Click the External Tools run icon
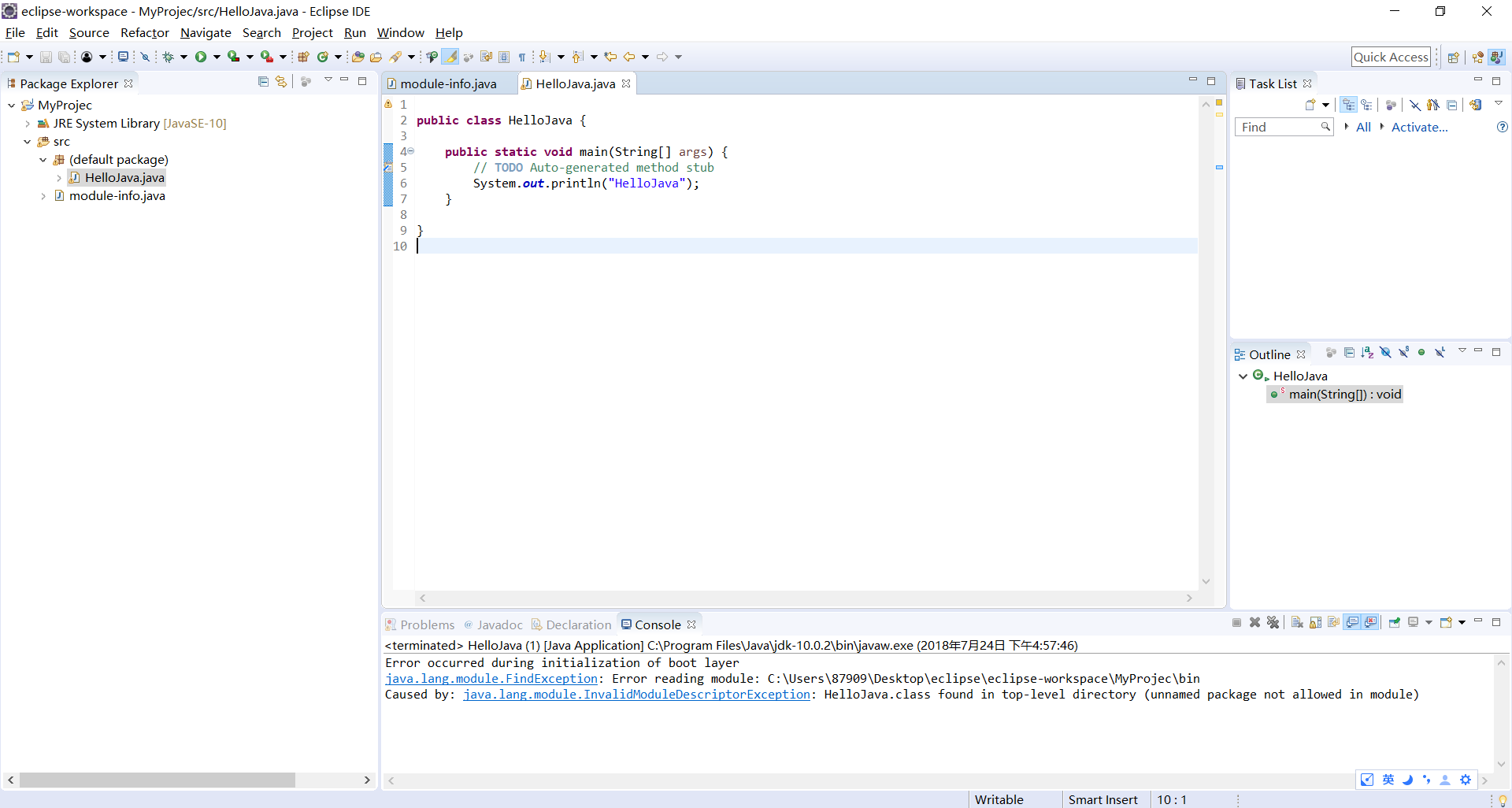The width and height of the screenshot is (1512, 808). pos(266,57)
